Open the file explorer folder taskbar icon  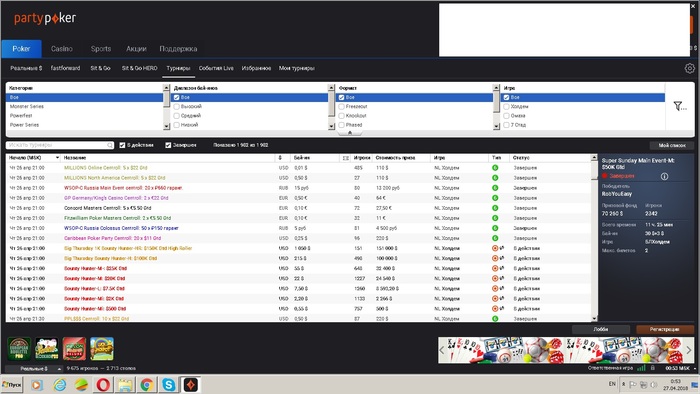(125, 384)
